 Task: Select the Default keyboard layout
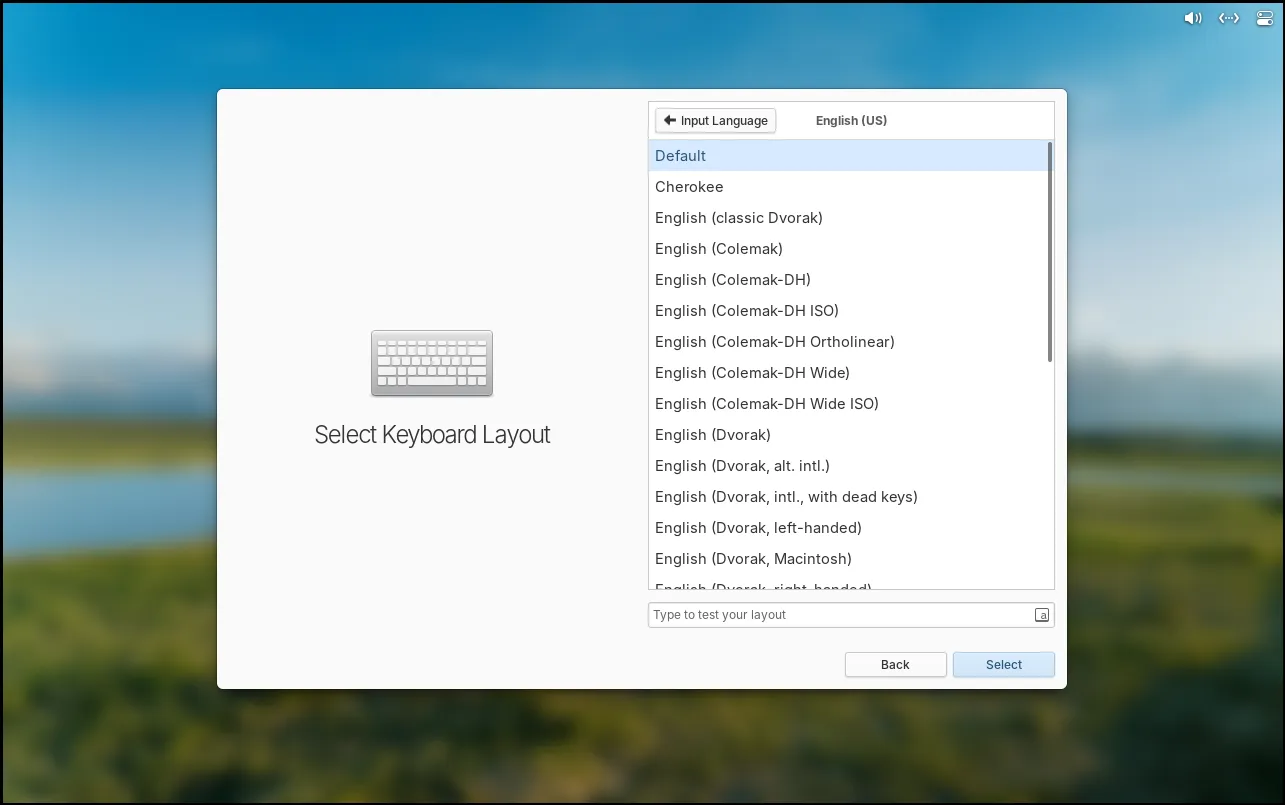click(680, 156)
